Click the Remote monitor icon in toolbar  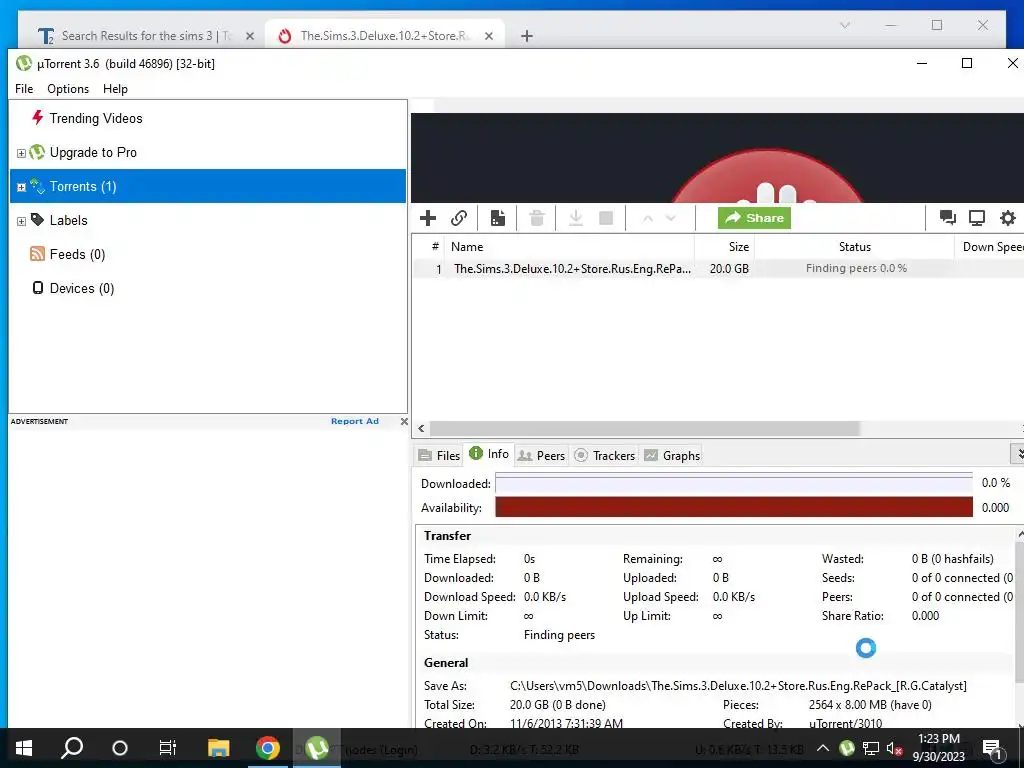point(977,218)
